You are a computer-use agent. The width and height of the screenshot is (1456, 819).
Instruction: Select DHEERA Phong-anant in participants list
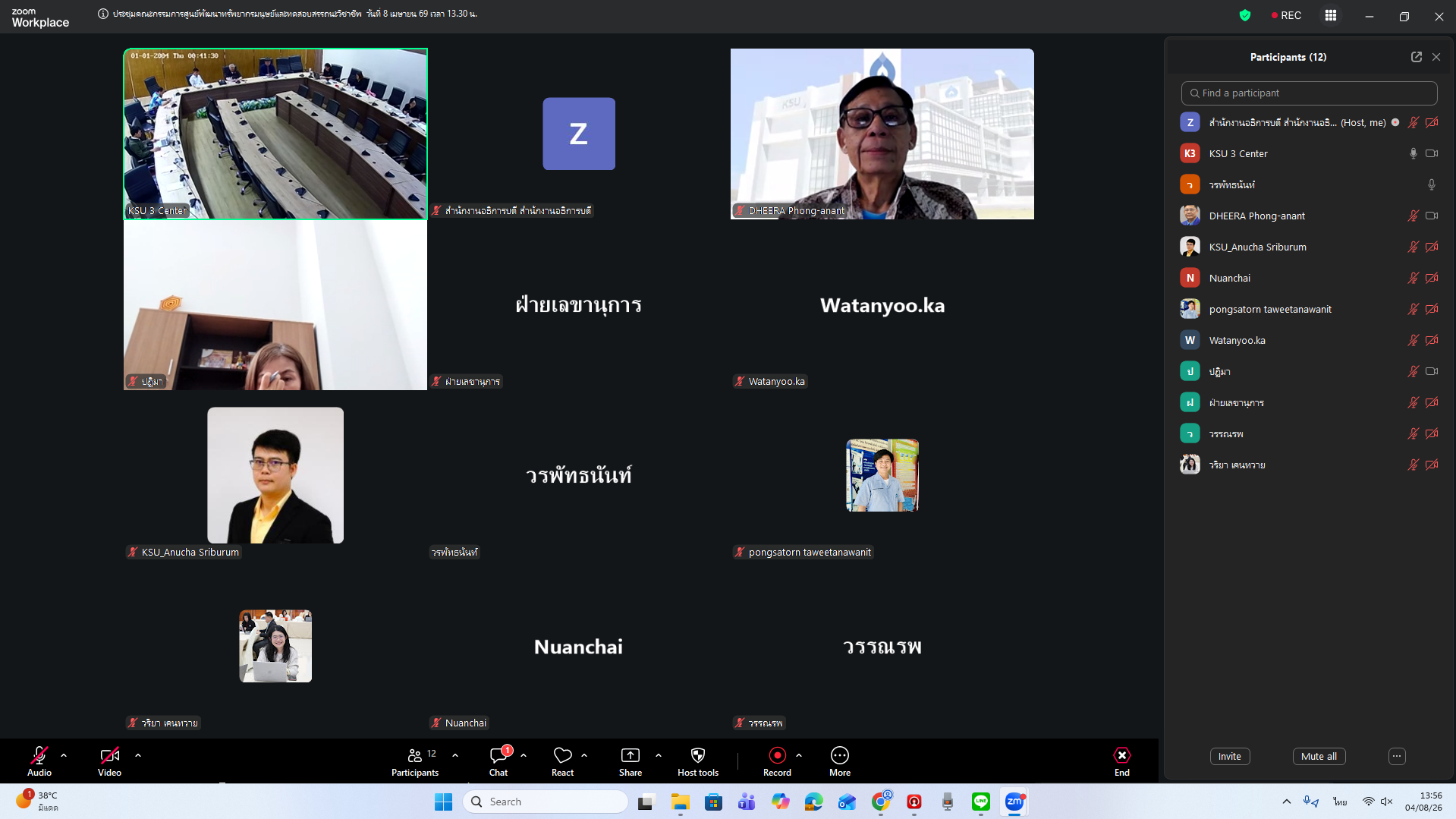(x=1256, y=216)
